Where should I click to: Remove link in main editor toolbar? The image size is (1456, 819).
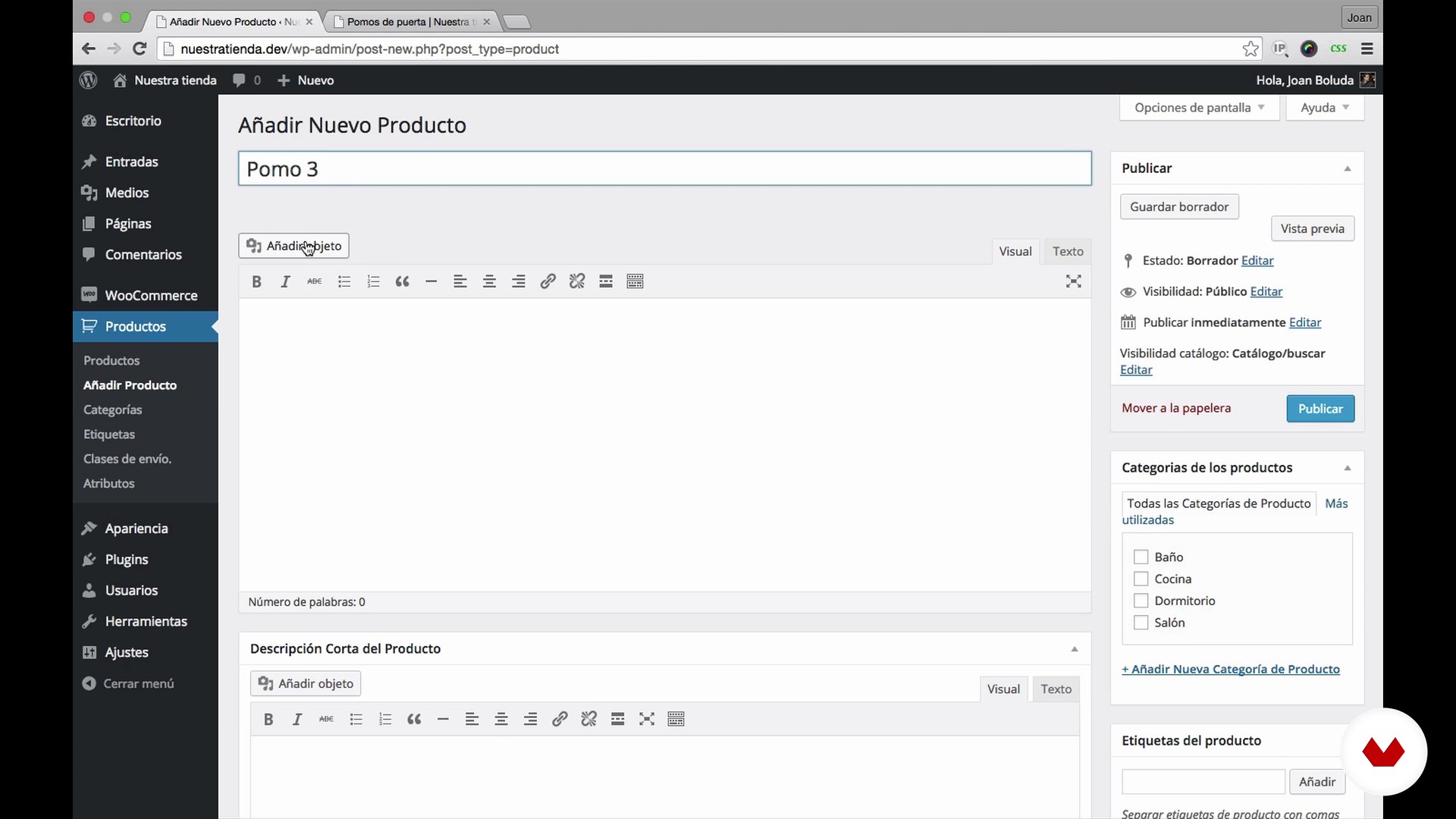point(577,281)
